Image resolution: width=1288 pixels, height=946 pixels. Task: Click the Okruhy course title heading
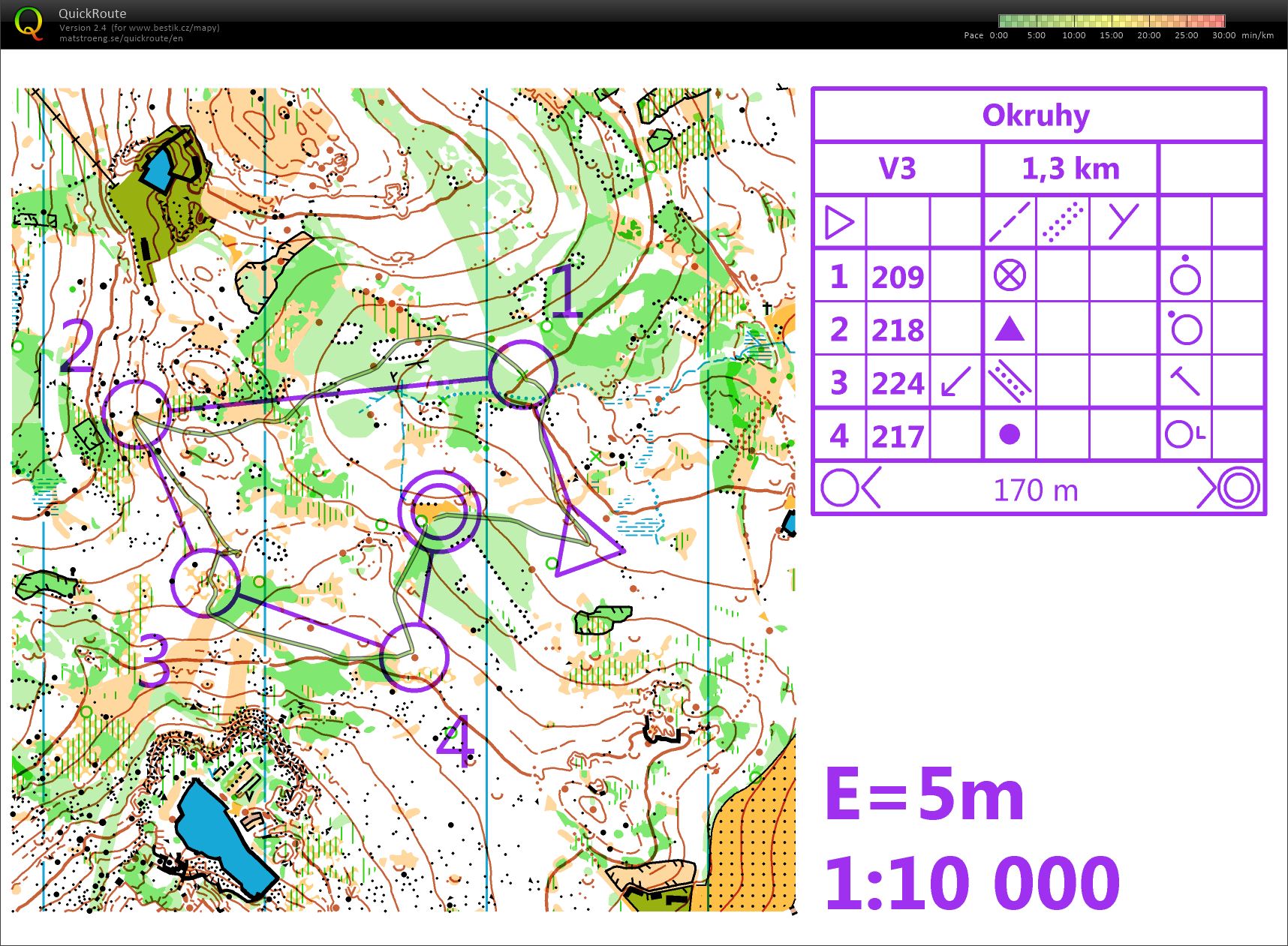coord(1036,116)
